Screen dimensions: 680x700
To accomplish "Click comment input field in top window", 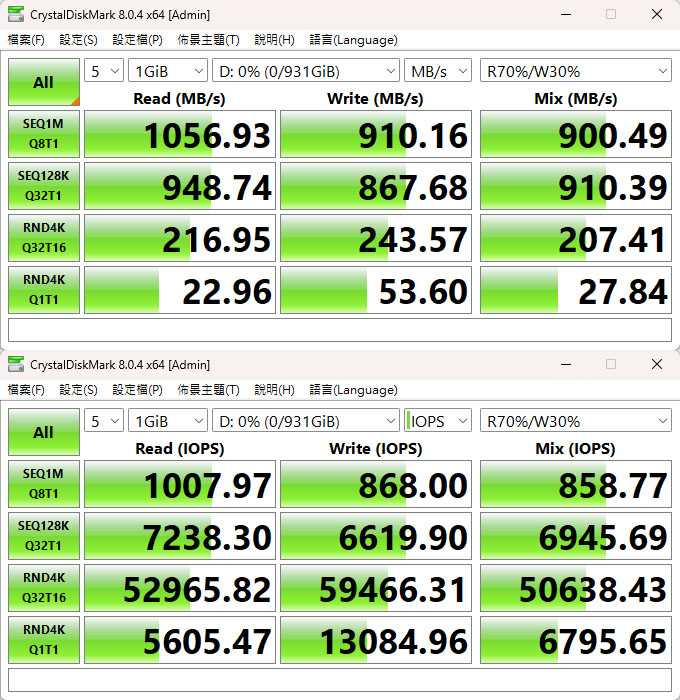I will [x=340, y=330].
